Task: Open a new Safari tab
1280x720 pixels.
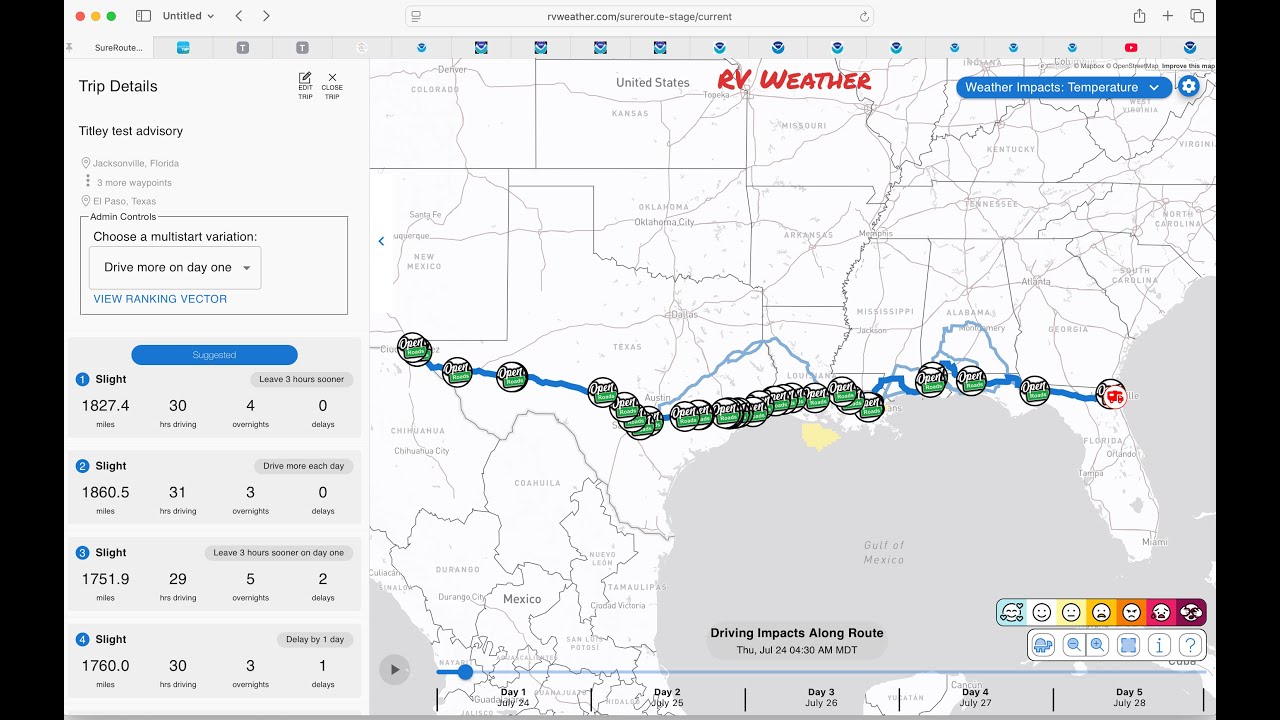Action: pos(1168,16)
